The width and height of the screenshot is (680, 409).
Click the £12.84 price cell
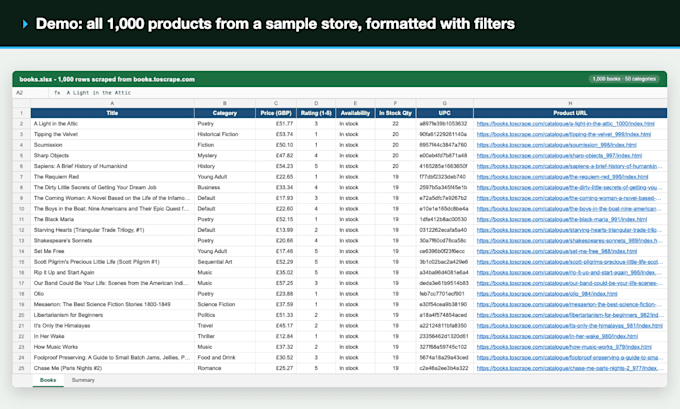coord(276,336)
